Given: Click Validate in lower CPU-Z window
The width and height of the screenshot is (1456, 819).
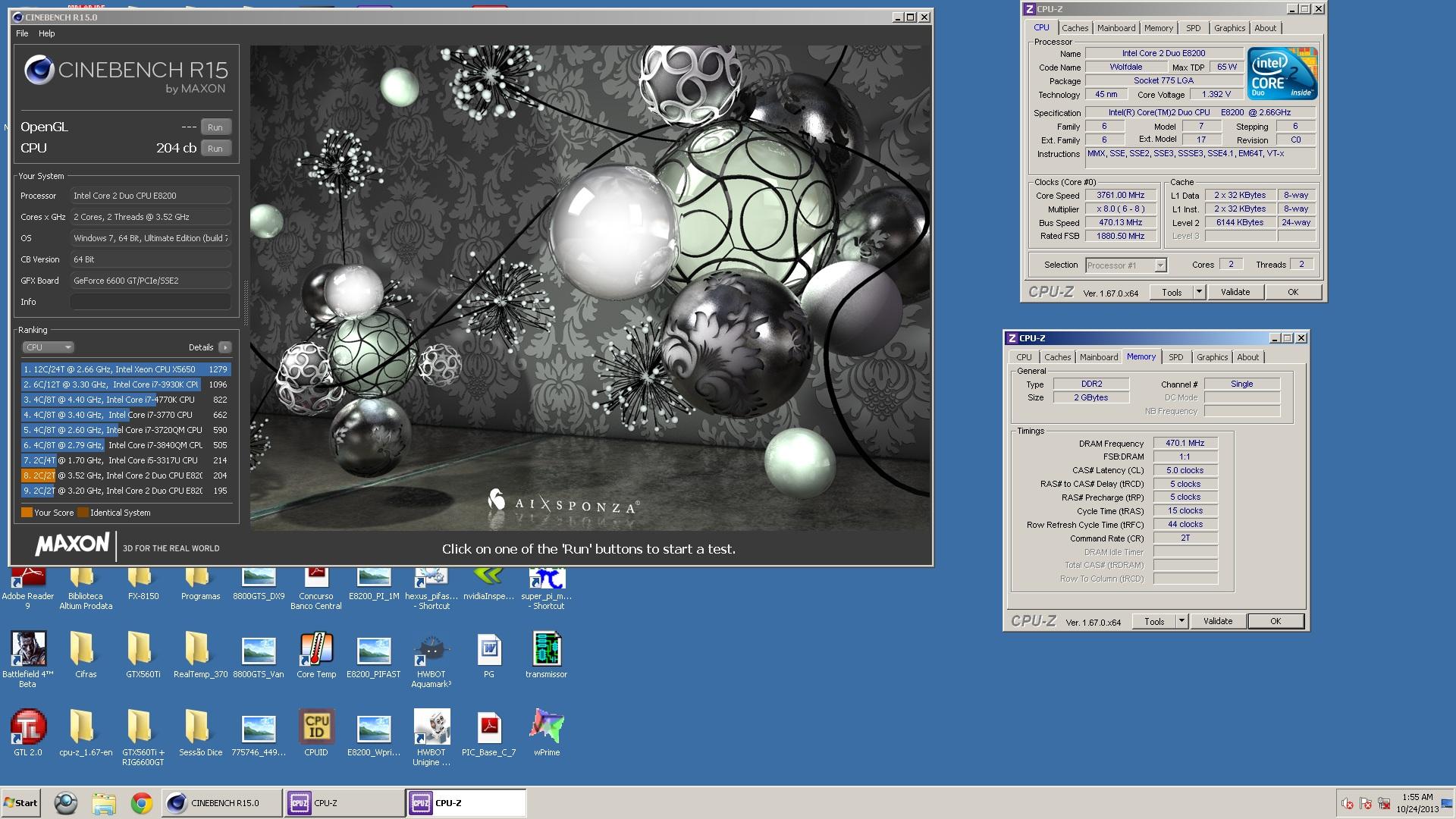Looking at the screenshot, I should tap(1218, 621).
